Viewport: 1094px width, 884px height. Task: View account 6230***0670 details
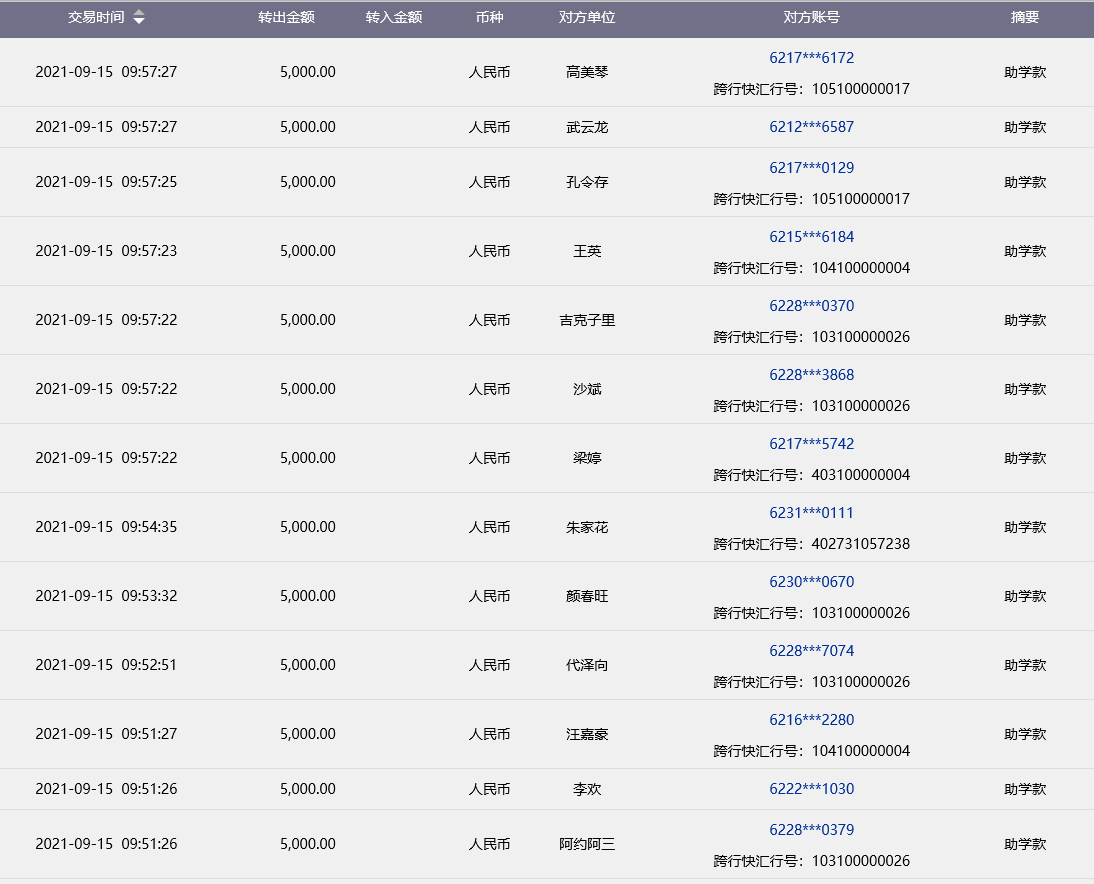click(811, 582)
